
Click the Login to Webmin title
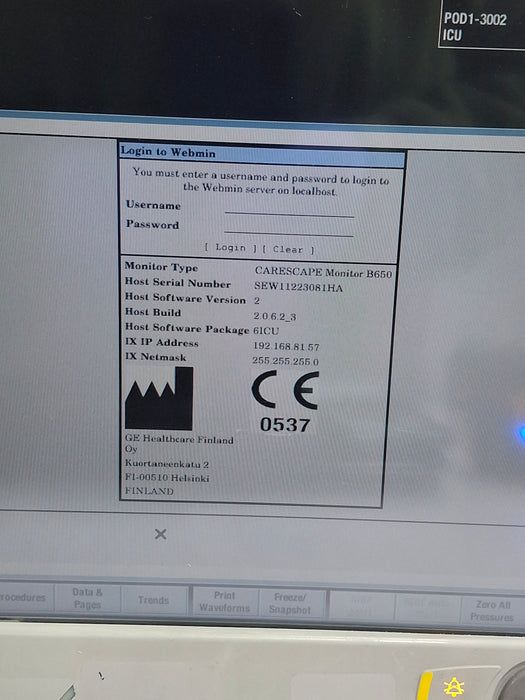click(168, 152)
